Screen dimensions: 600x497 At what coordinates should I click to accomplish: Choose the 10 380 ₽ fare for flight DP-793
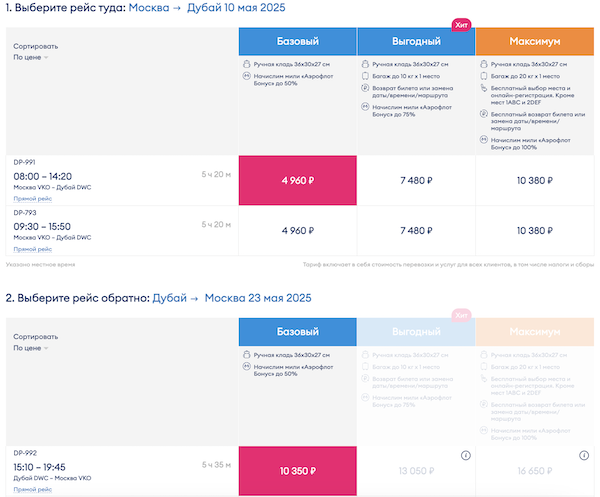pyautogui.click(x=535, y=230)
